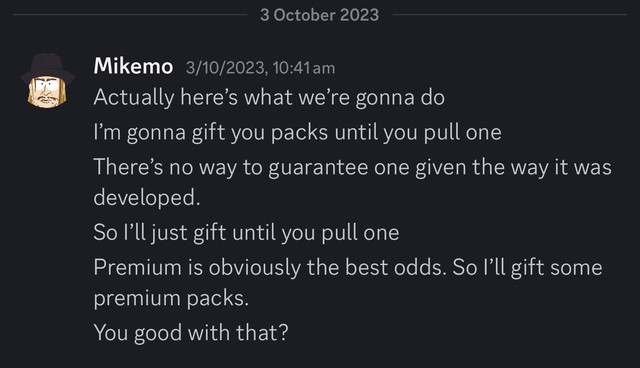This screenshot has height=368, width=640.
Task: Click divider line left of the date
Action: pos(130,15)
